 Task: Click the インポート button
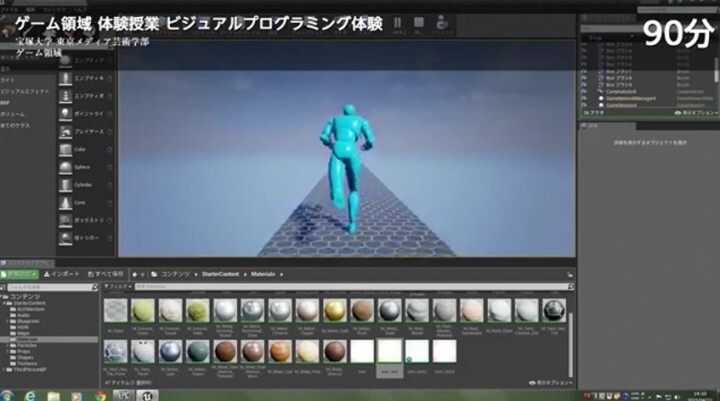click(x=62, y=274)
